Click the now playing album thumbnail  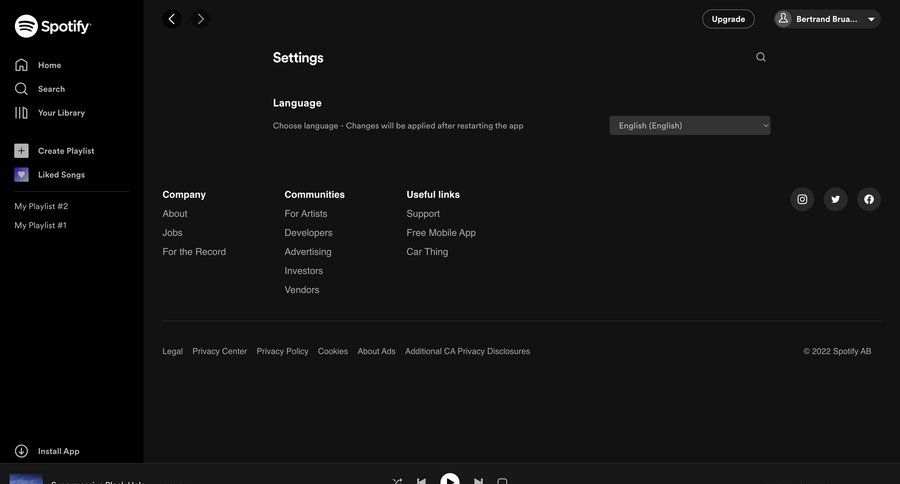[x=26, y=479]
